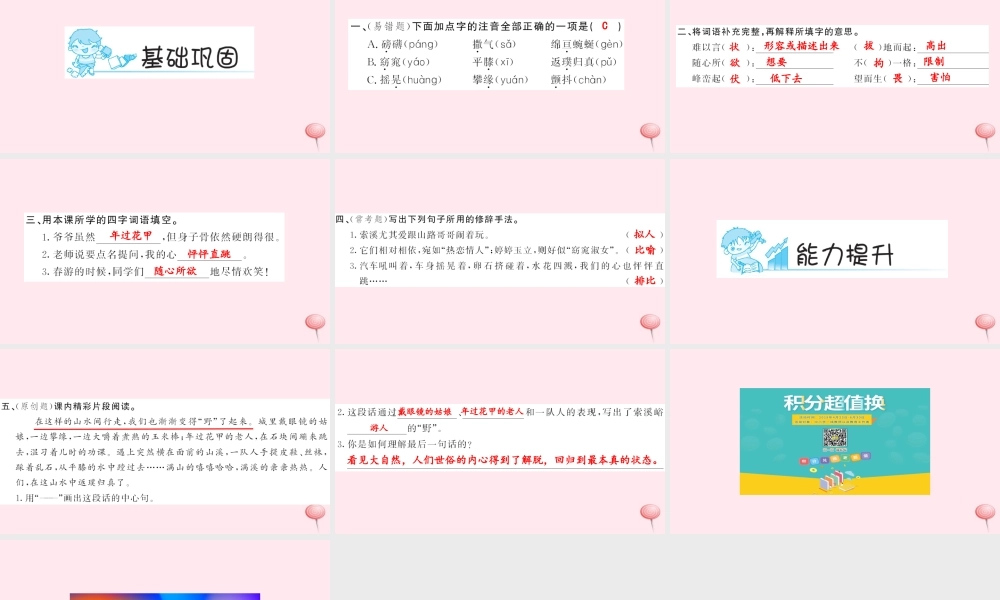
Task: Click the lollipop icon on the 基础巩固 slide
Action: coord(315,135)
